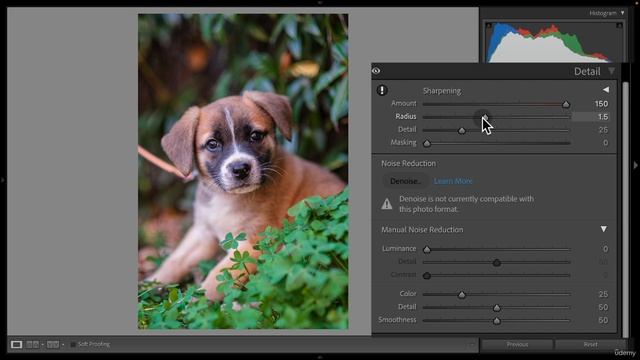Click the right panel collapse arrow
640x360 pixels.
(636, 165)
